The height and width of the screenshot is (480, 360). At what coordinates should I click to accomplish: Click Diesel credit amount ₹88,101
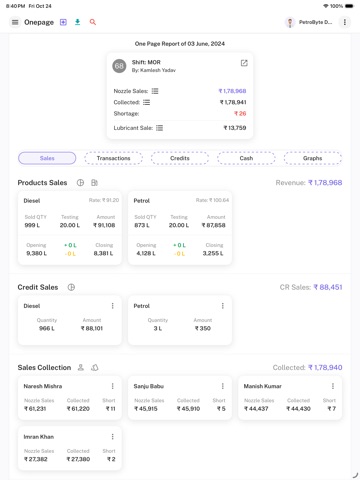pyautogui.click(x=92, y=328)
